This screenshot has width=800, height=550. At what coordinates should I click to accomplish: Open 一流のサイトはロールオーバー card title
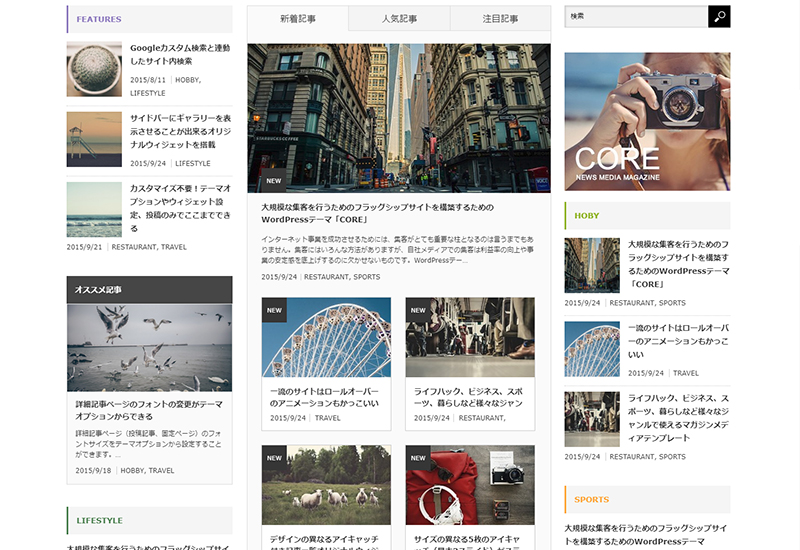[324, 397]
